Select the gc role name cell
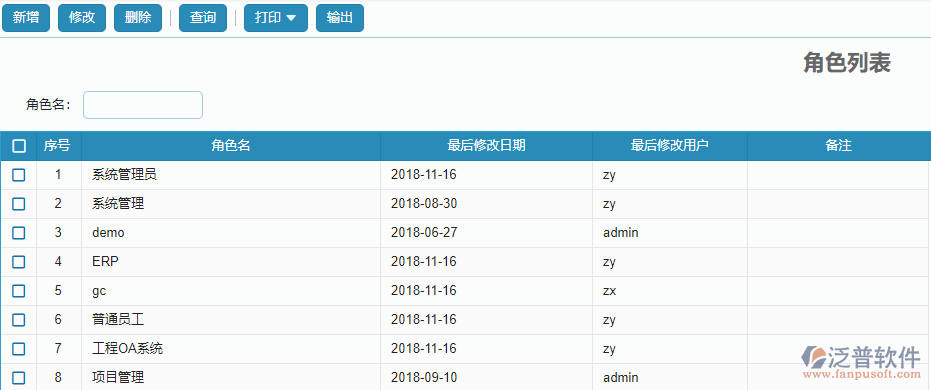This screenshot has width=931, height=390. click(x=231, y=291)
